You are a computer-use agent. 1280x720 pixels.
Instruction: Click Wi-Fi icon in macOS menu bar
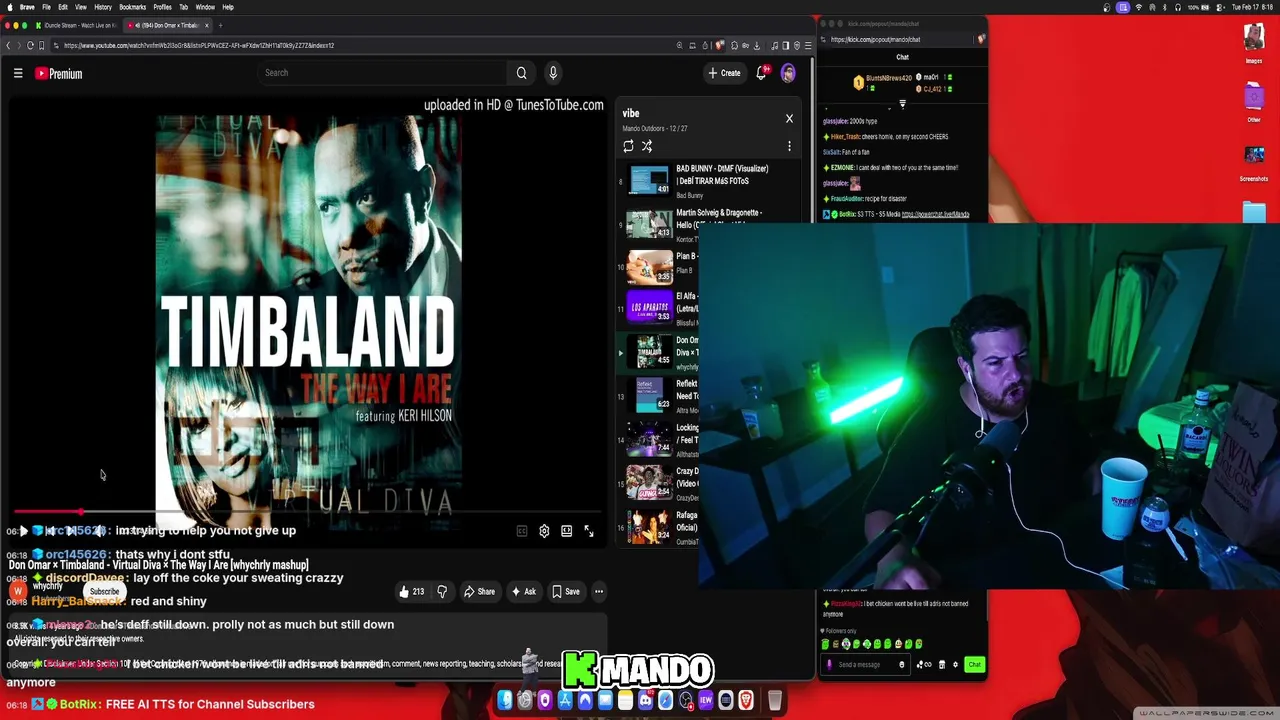pyautogui.click(x=1138, y=7)
